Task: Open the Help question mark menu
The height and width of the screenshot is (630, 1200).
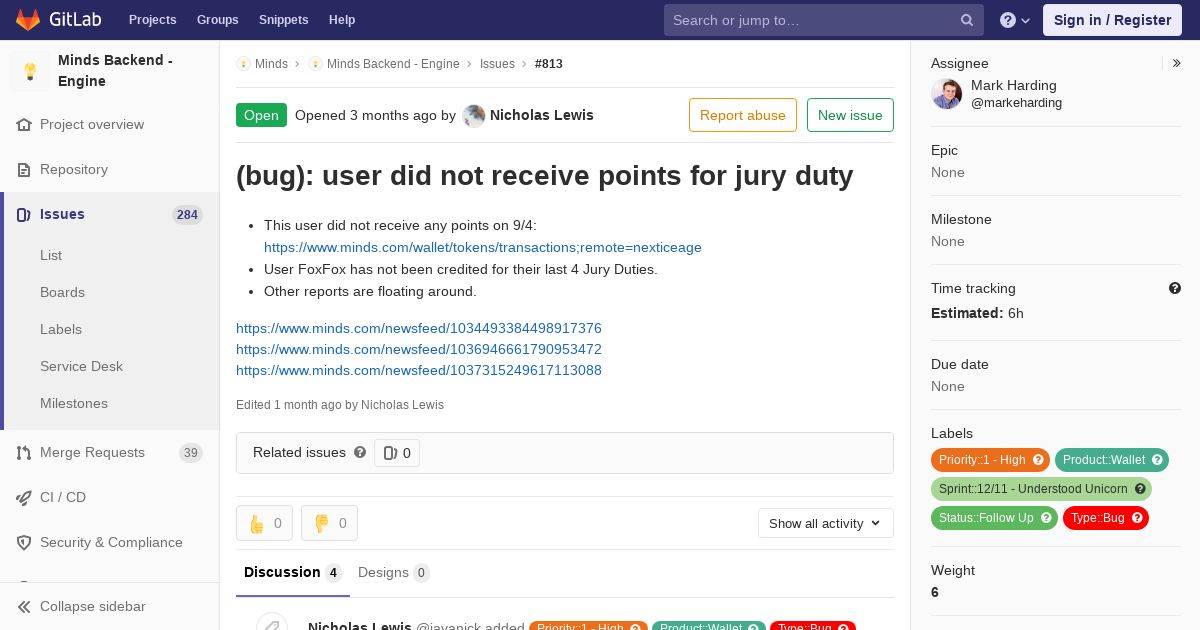Action: coord(1015,20)
